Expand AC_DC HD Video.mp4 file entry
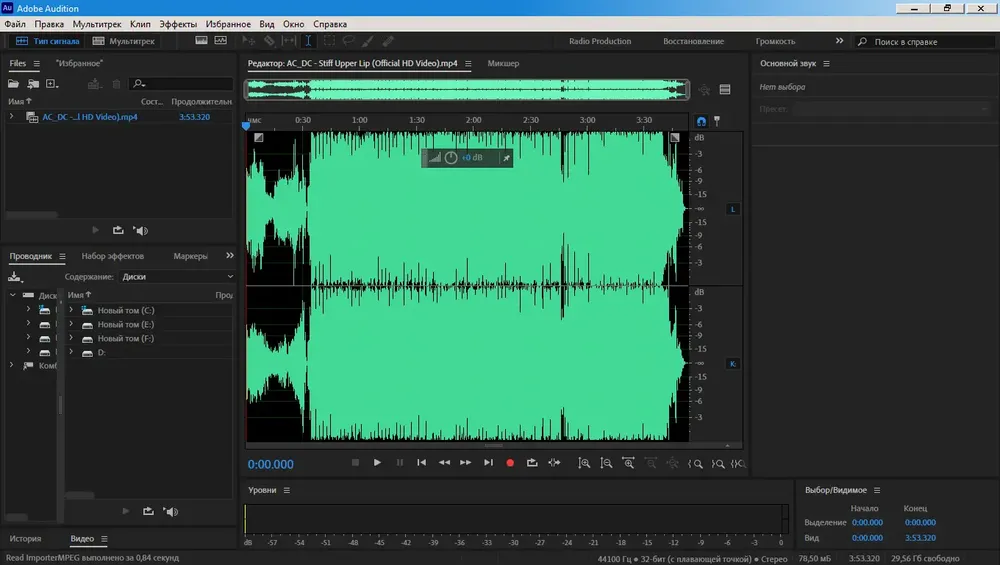Viewport: 1000px width, 565px height. (11, 117)
